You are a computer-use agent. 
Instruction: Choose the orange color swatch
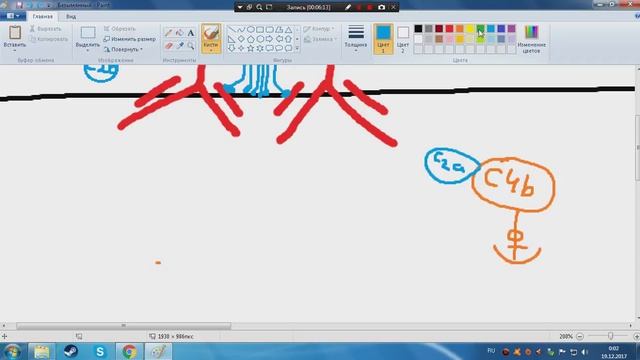(460, 29)
